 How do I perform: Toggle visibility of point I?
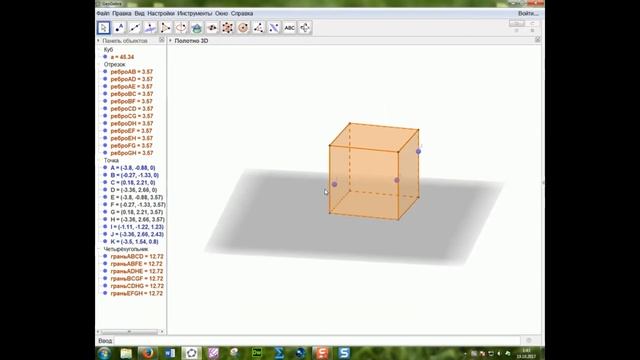pyautogui.click(x=105, y=227)
